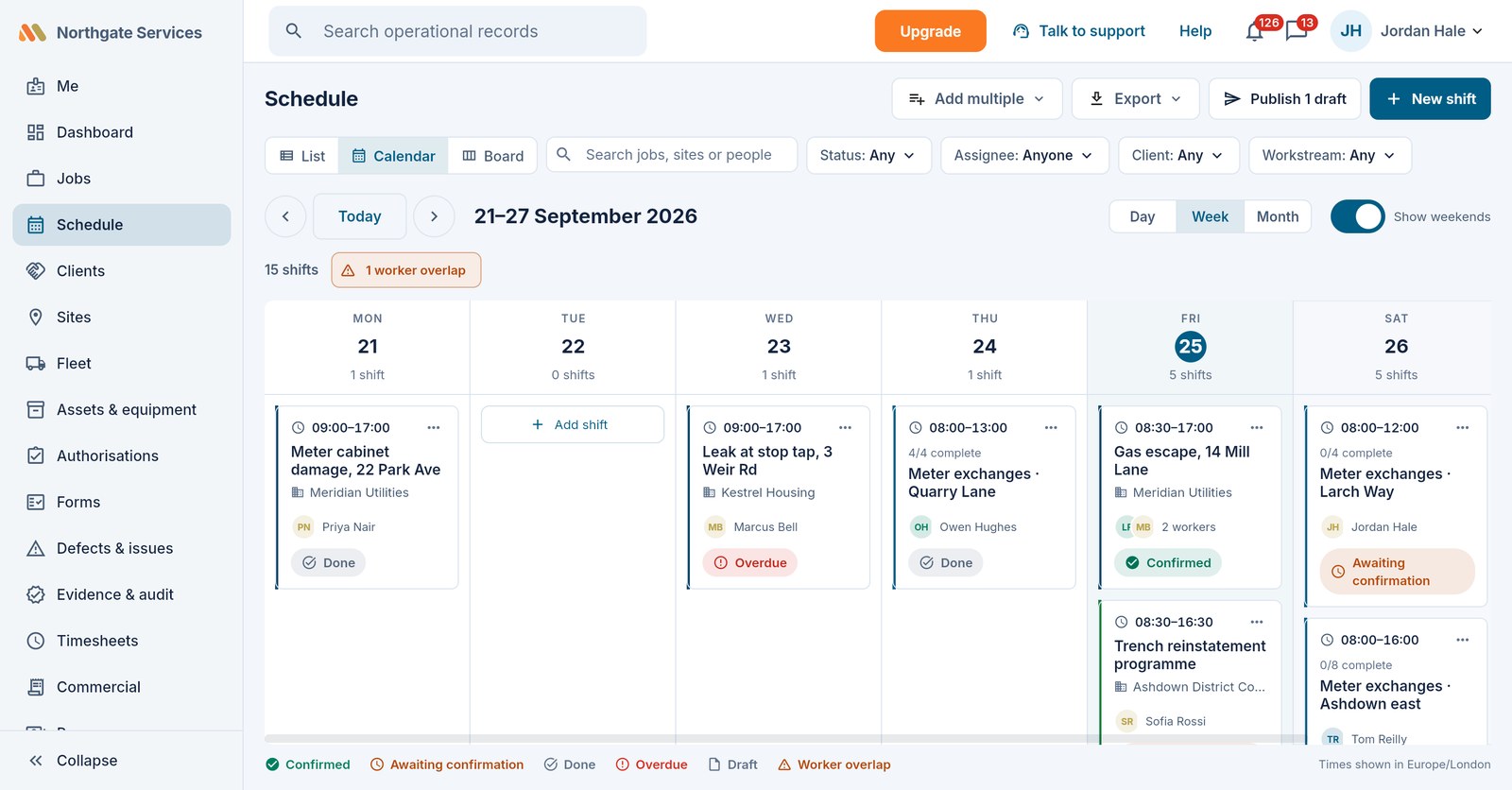This screenshot has width=1512, height=790.
Task: Click the orange Upgrade button
Action: [x=930, y=31]
